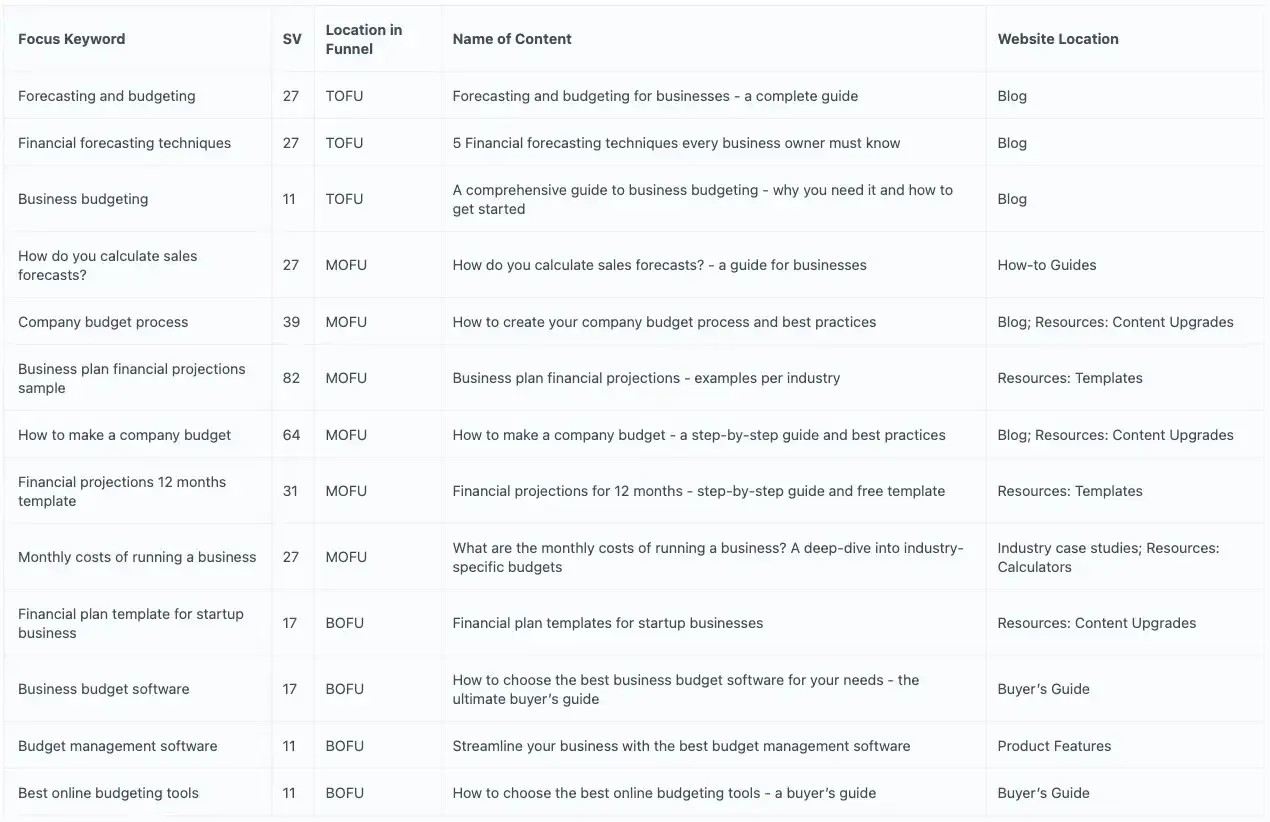
Task: Click the Budget management software keyword cell
Action: [x=117, y=746]
